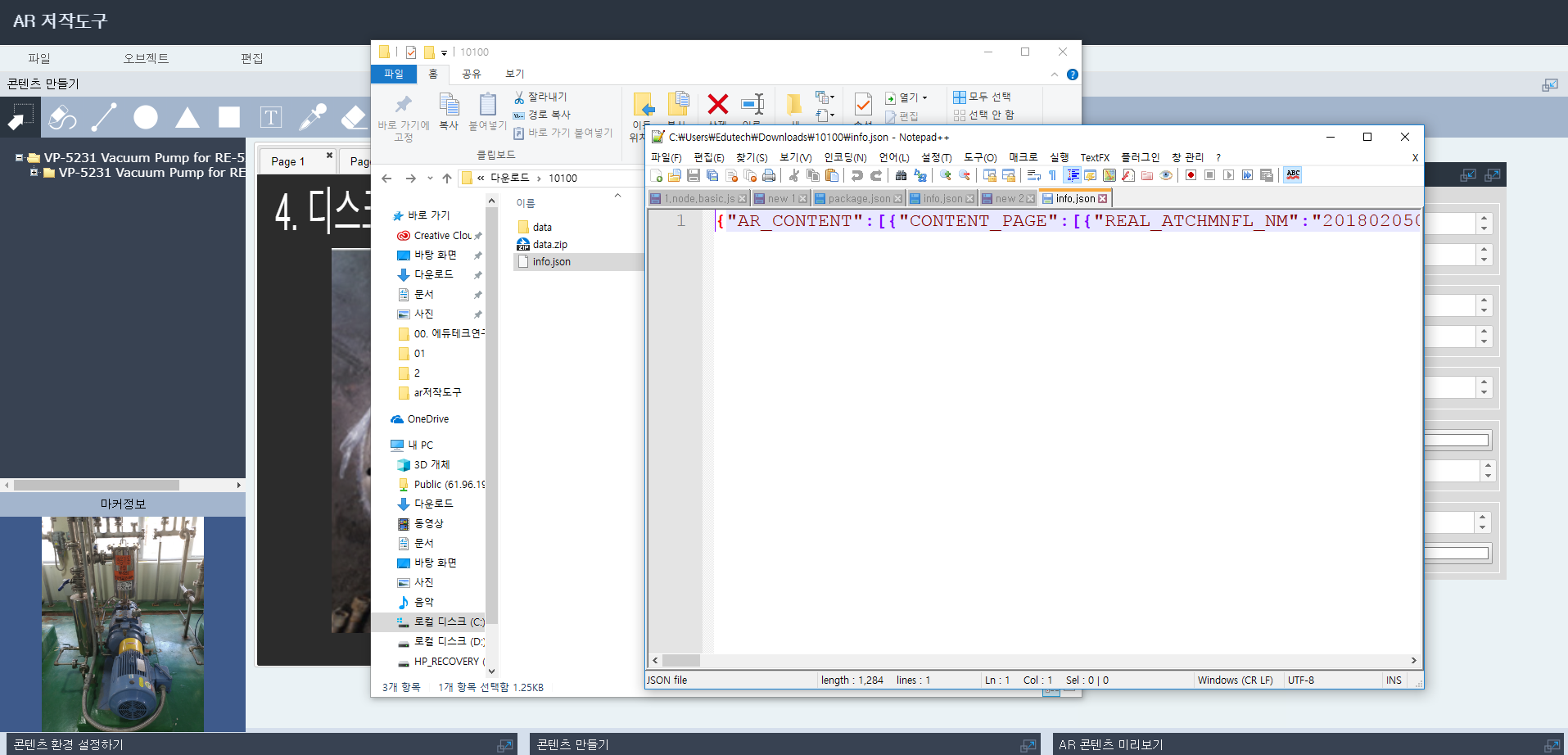1568x755 pixels.
Task: Collapse the Explorer ribbon with the chevron
Action: (x=1054, y=75)
